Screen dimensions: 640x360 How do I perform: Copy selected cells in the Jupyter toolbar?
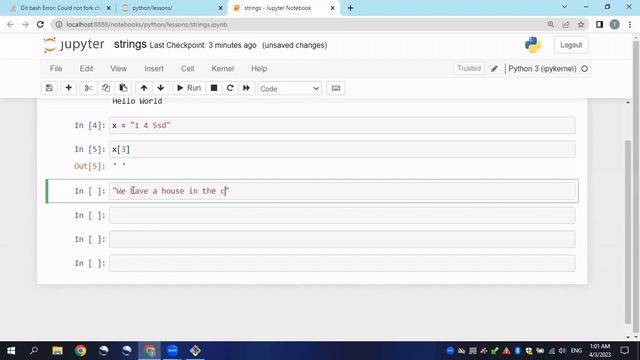106,88
